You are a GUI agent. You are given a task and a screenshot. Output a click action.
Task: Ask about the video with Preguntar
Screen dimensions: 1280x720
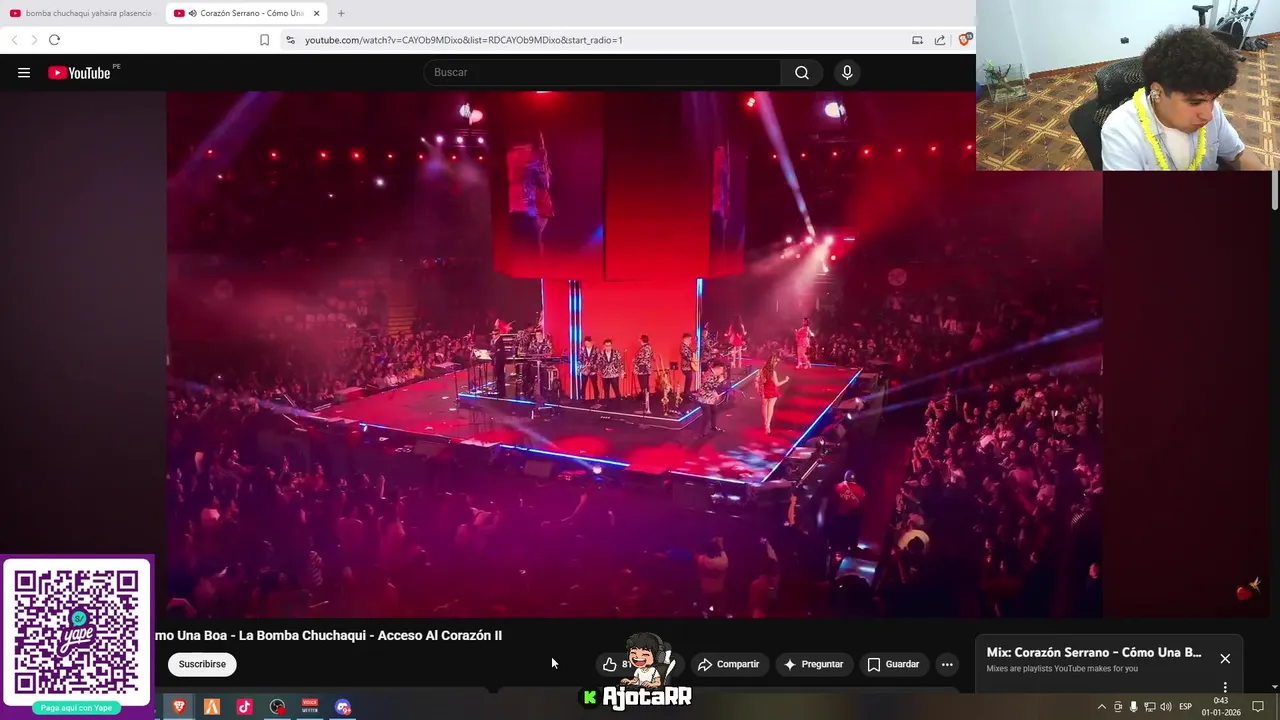pyautogui.click(x=813, y=664)
